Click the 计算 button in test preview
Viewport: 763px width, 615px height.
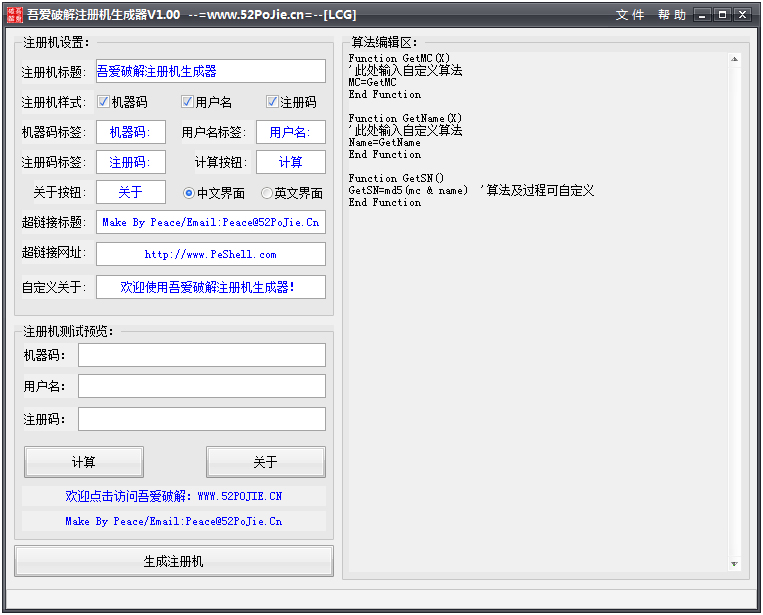click(84, 462)
